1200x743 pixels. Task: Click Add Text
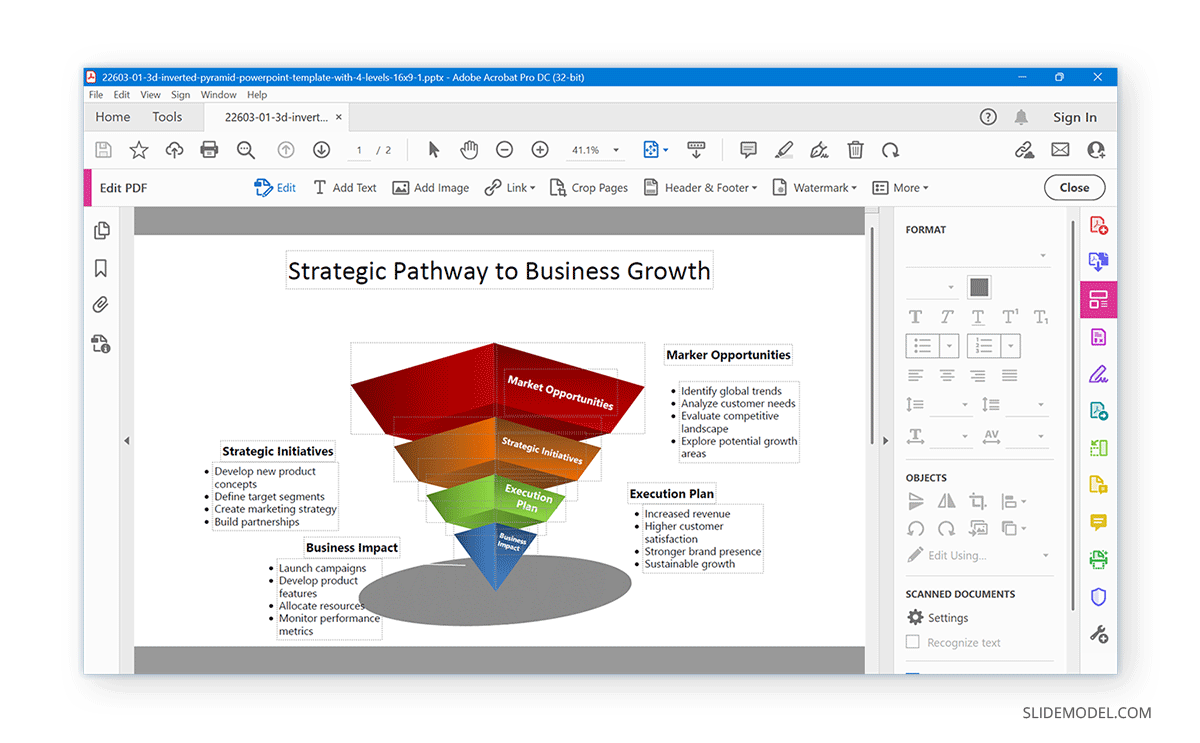(345, 188)
